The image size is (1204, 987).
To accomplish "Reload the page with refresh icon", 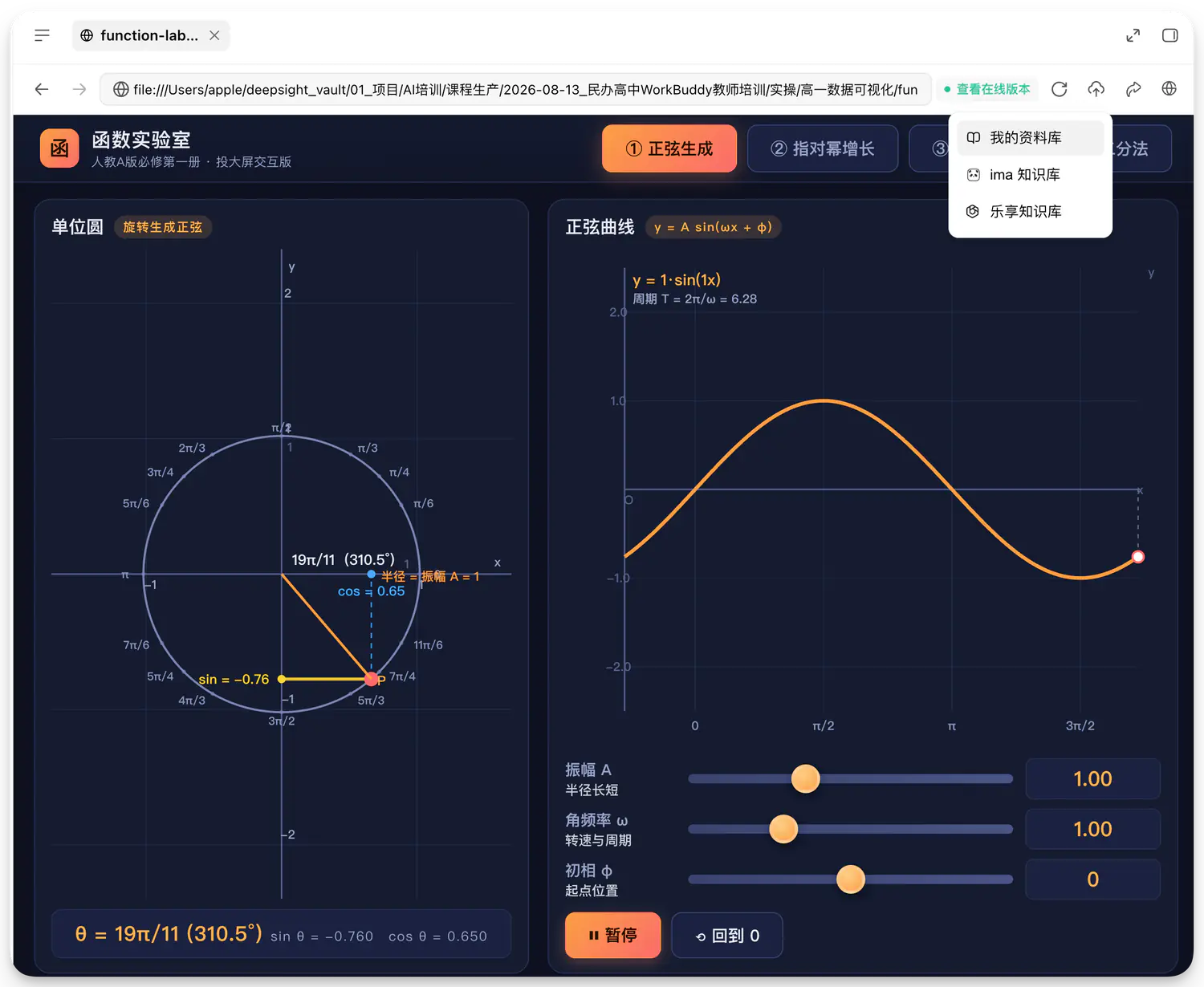I will tap(1059, 89).
